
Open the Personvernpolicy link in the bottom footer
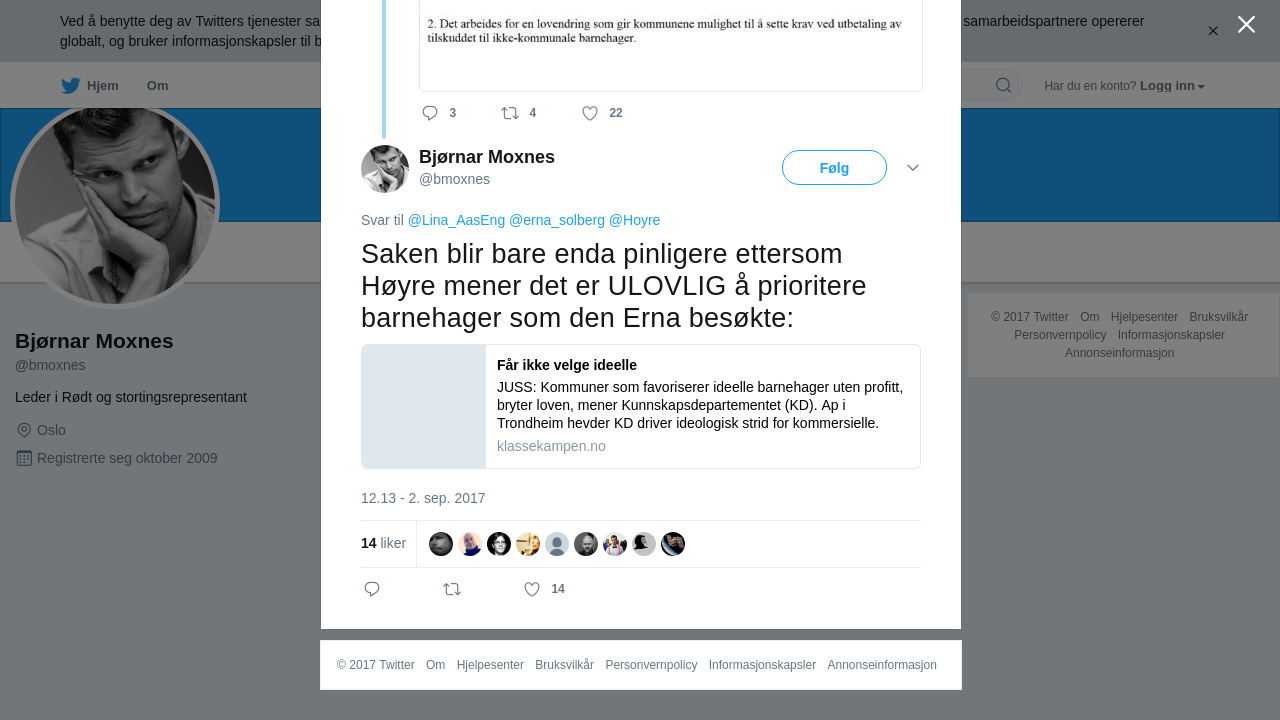pos(651,665)
